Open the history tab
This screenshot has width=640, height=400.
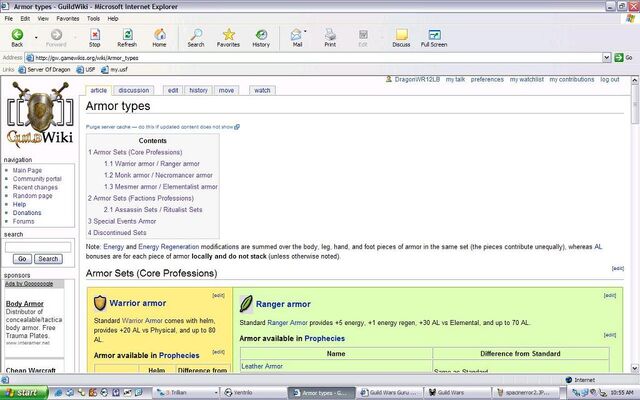pos(198,90)
